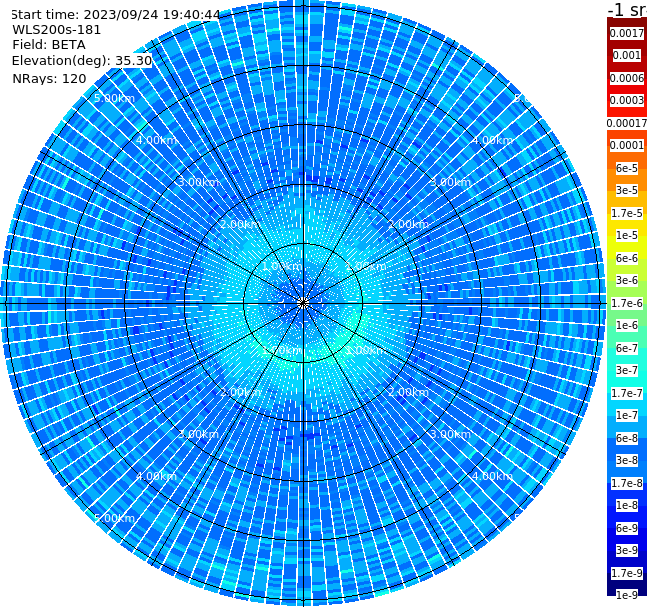Select the 3e-7 colorbar value
Image resolution: width=647 pixels, height=607 pixels.
point(627,370)
